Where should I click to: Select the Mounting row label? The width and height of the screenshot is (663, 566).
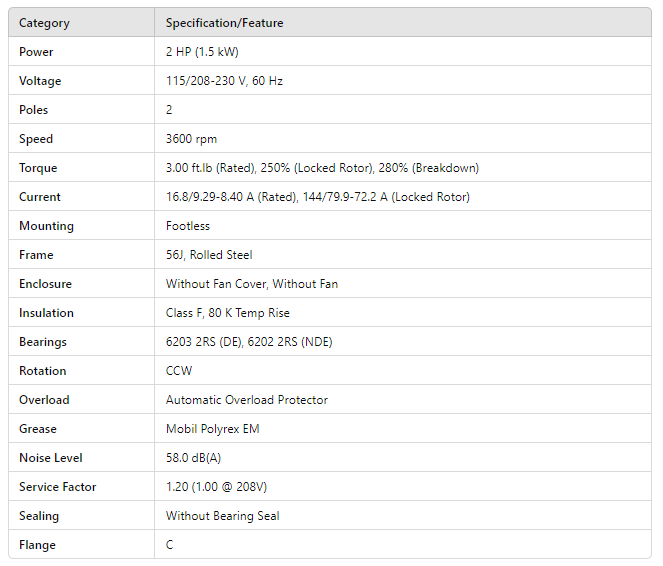pos(46,226)
